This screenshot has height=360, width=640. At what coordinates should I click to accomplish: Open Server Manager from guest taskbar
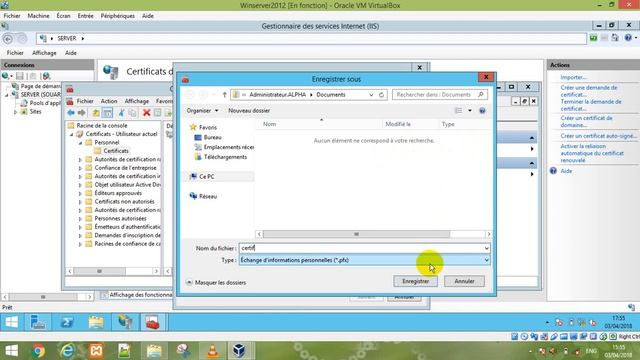[38, 322]
